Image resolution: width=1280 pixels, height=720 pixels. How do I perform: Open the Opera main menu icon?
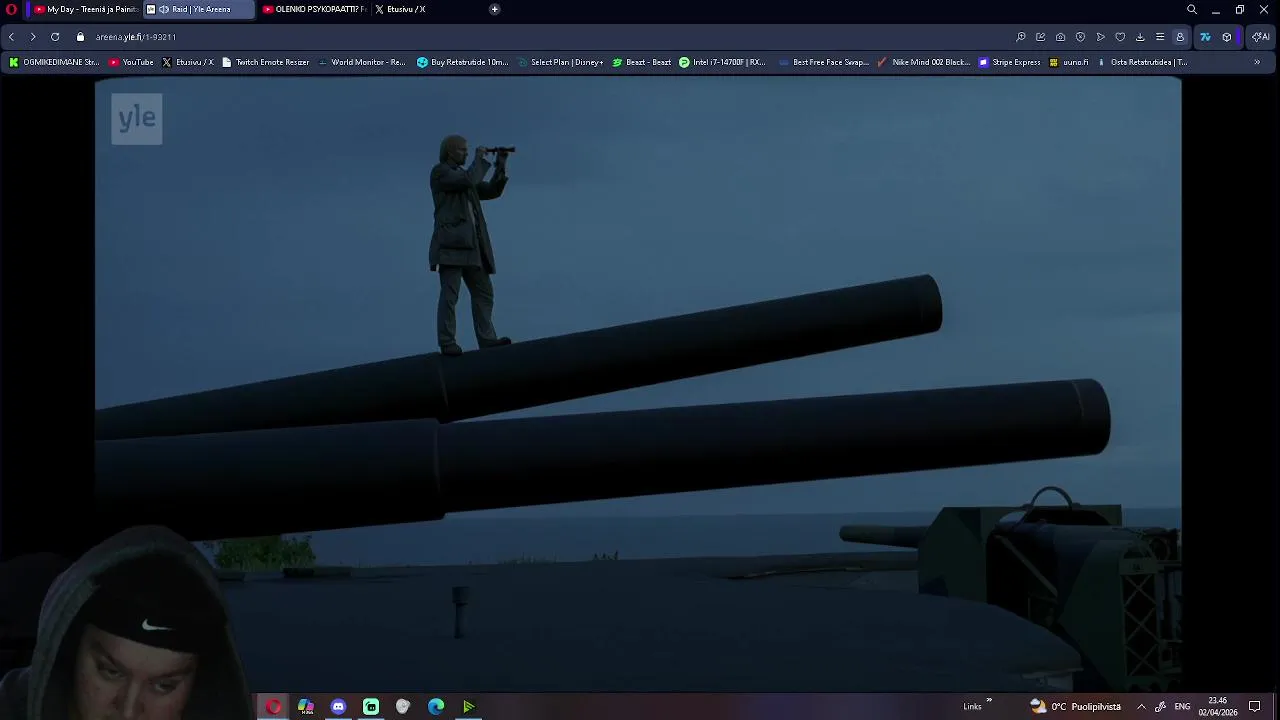[11, 9]
